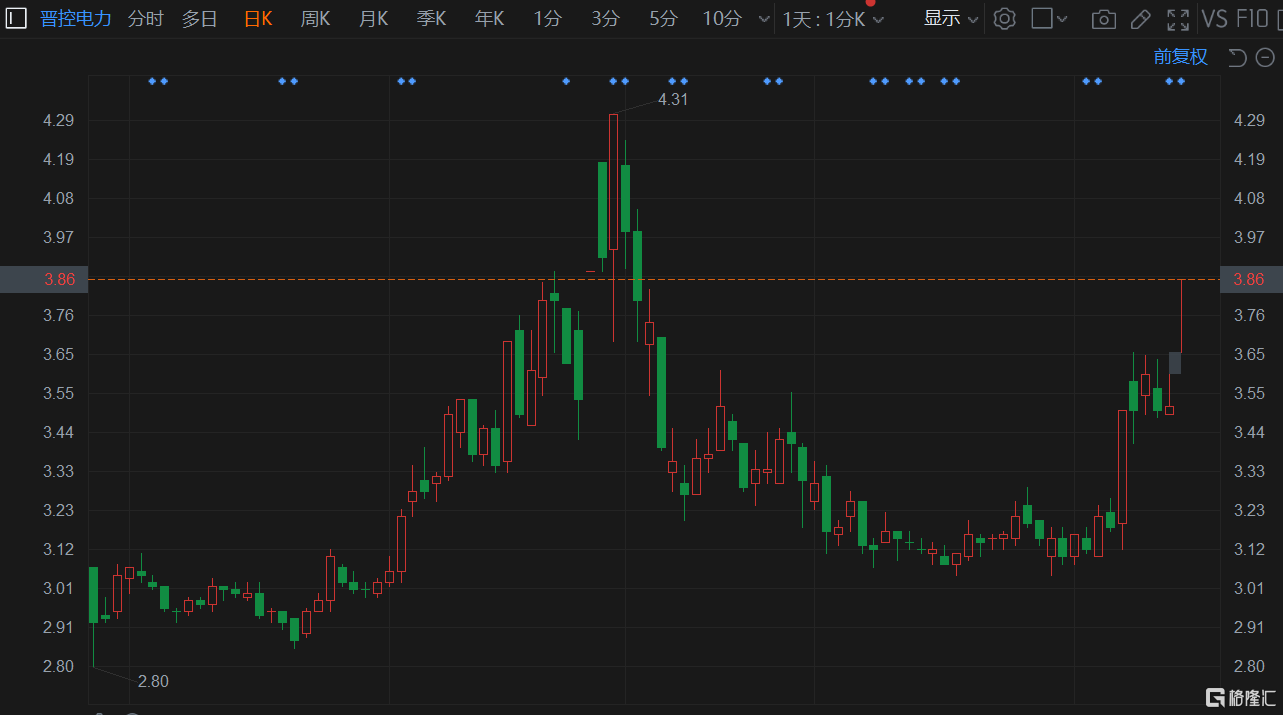Click the 晋控电力 stock name

pyautogui.click(x=76, y=18)
